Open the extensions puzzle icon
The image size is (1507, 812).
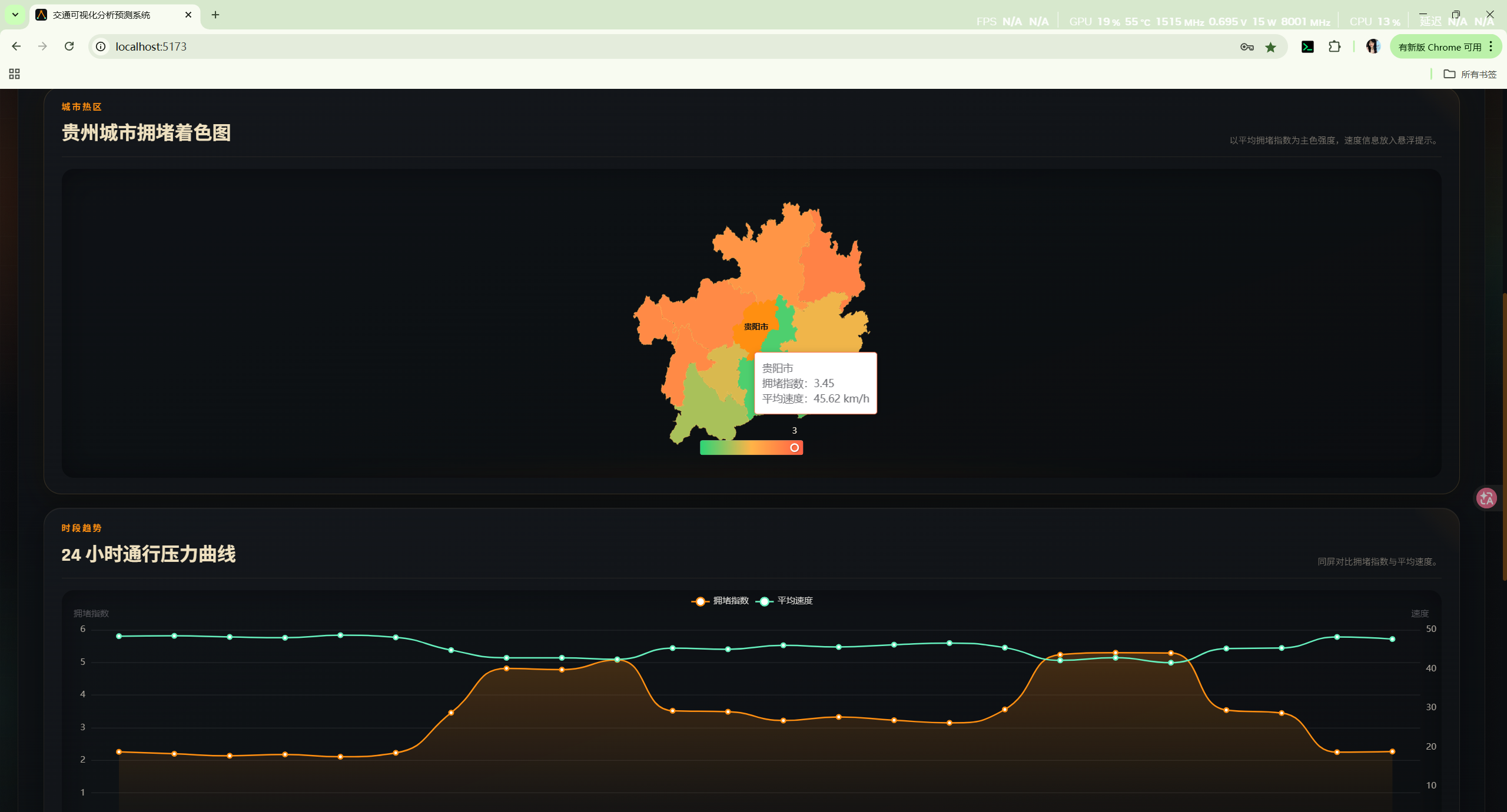pyautogui.click(x=1335, y=46)
